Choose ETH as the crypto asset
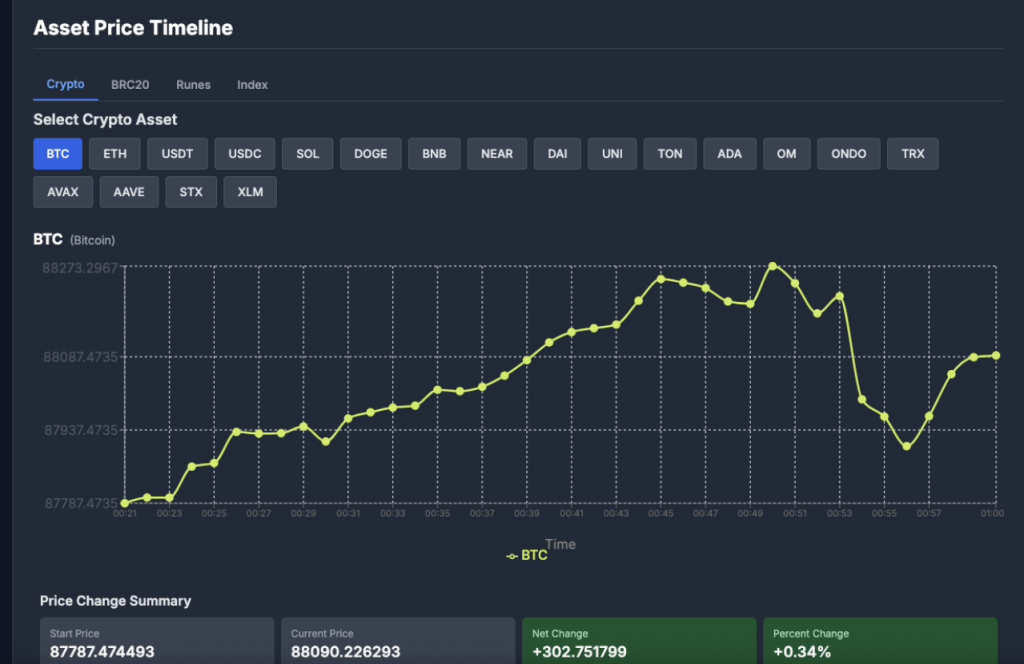The image size is (1024, 664). coord(115,154)
